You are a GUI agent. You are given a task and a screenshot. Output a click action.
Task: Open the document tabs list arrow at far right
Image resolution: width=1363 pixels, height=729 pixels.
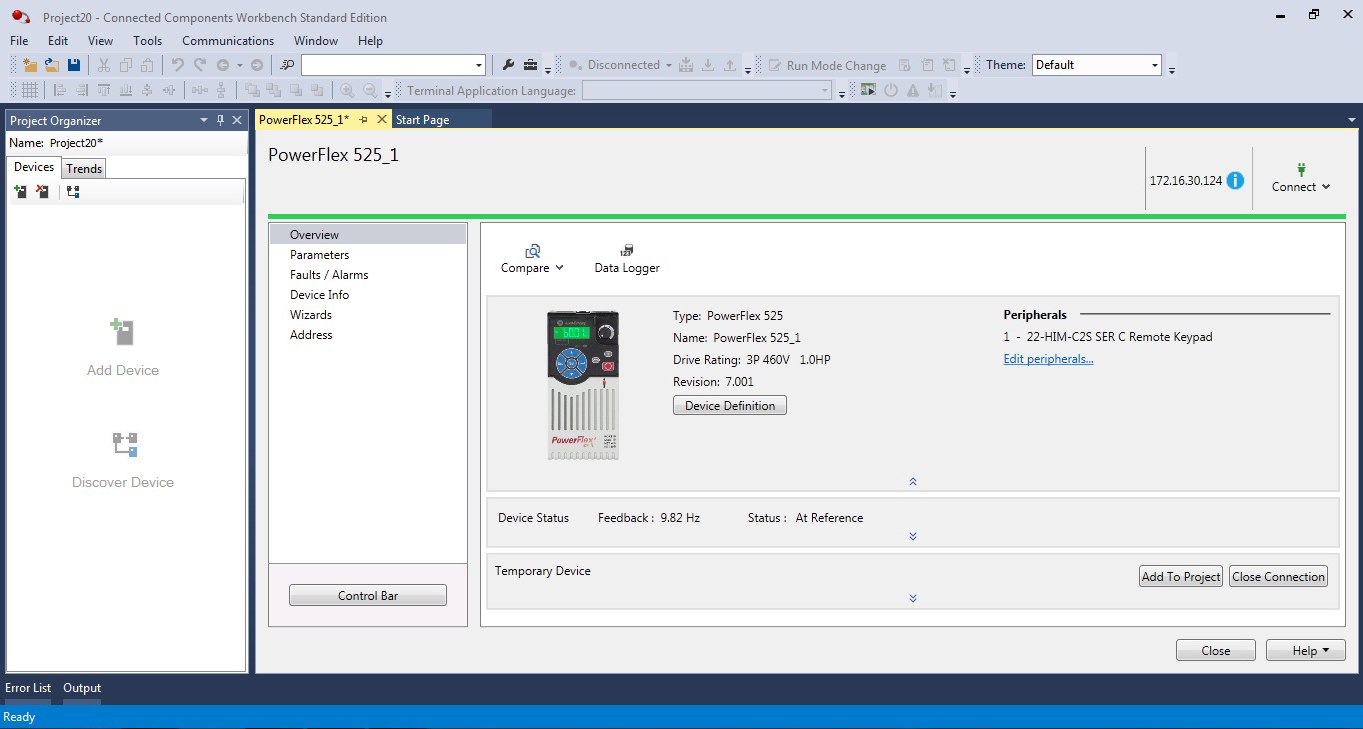point(1352,120)
